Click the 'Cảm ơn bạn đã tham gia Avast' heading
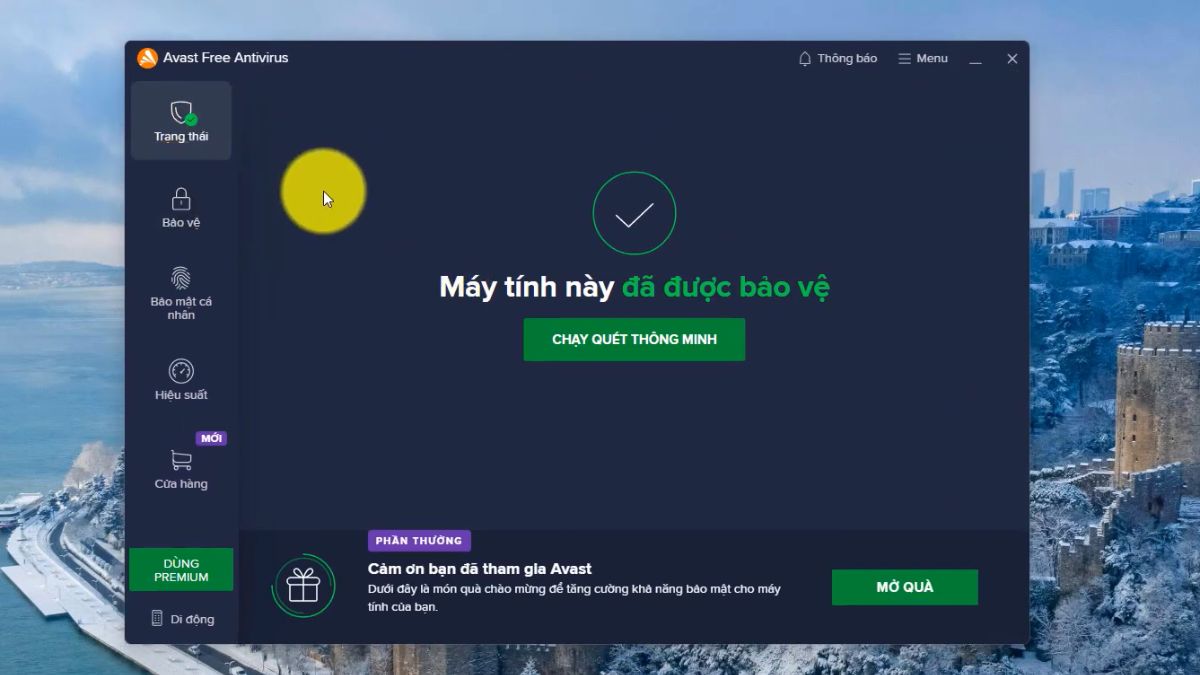The height and width of the screenshot is (675, 1200). [480, 568]
